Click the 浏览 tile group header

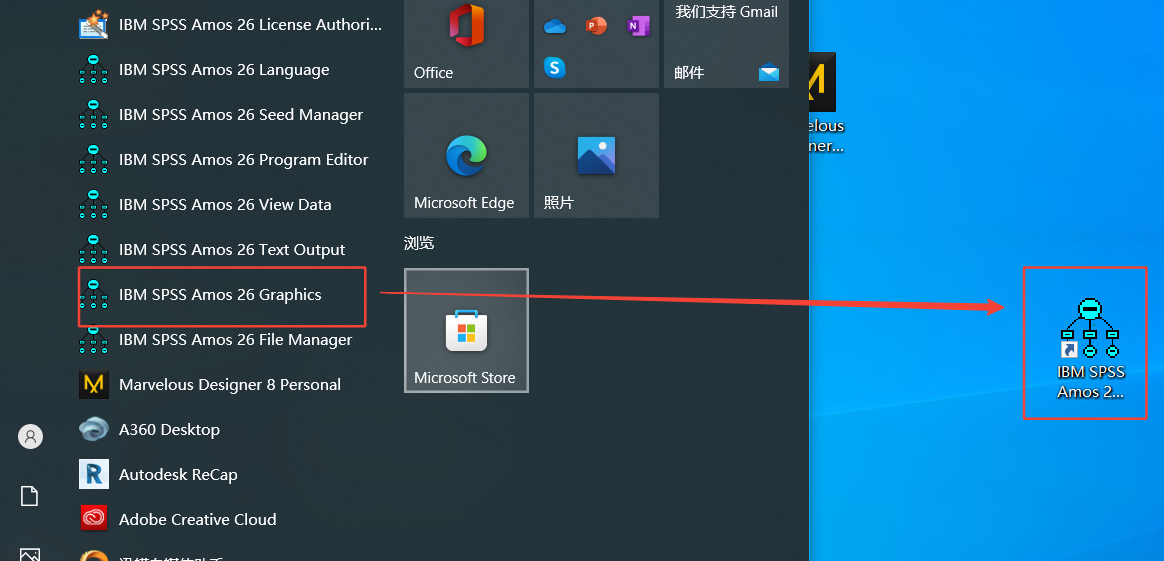pos(419,243)
